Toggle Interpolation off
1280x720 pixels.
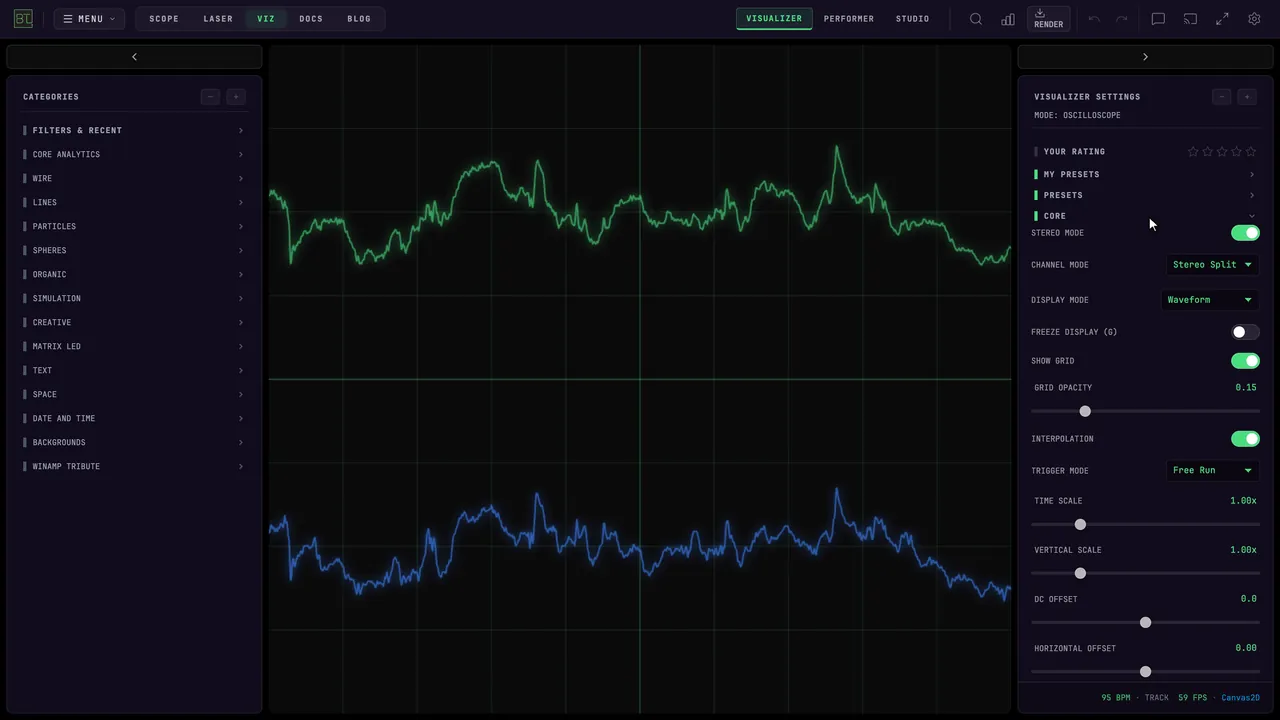click(x=1245, y=439)
